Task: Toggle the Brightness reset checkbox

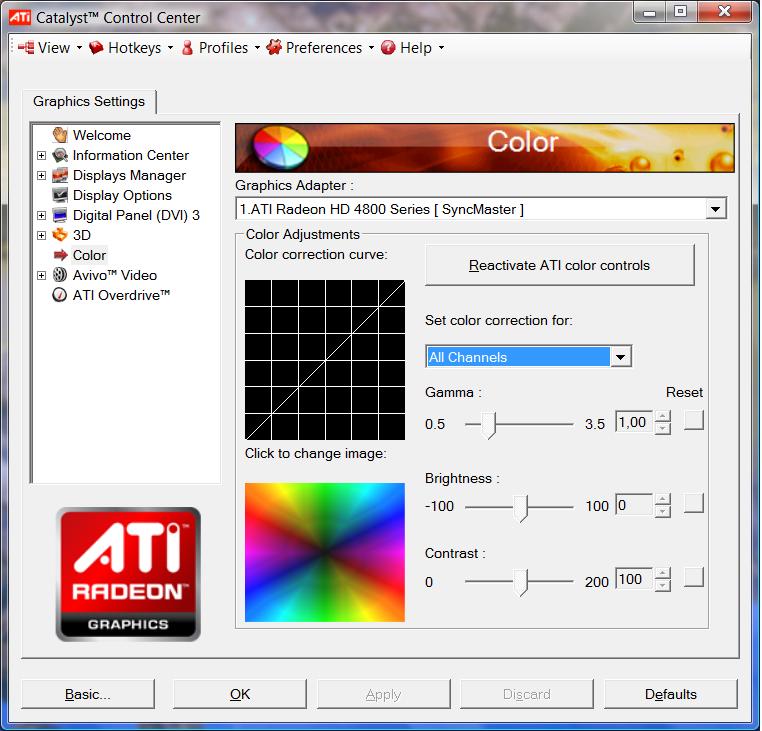Action: coord(693,503)
